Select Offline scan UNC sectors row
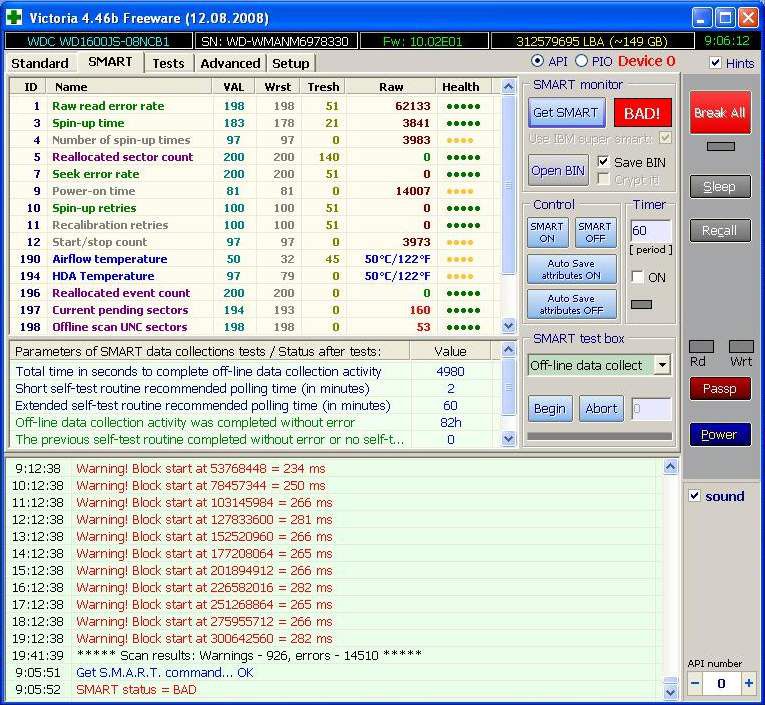This screenshot has width=765, height=705. tap(254, 327)
